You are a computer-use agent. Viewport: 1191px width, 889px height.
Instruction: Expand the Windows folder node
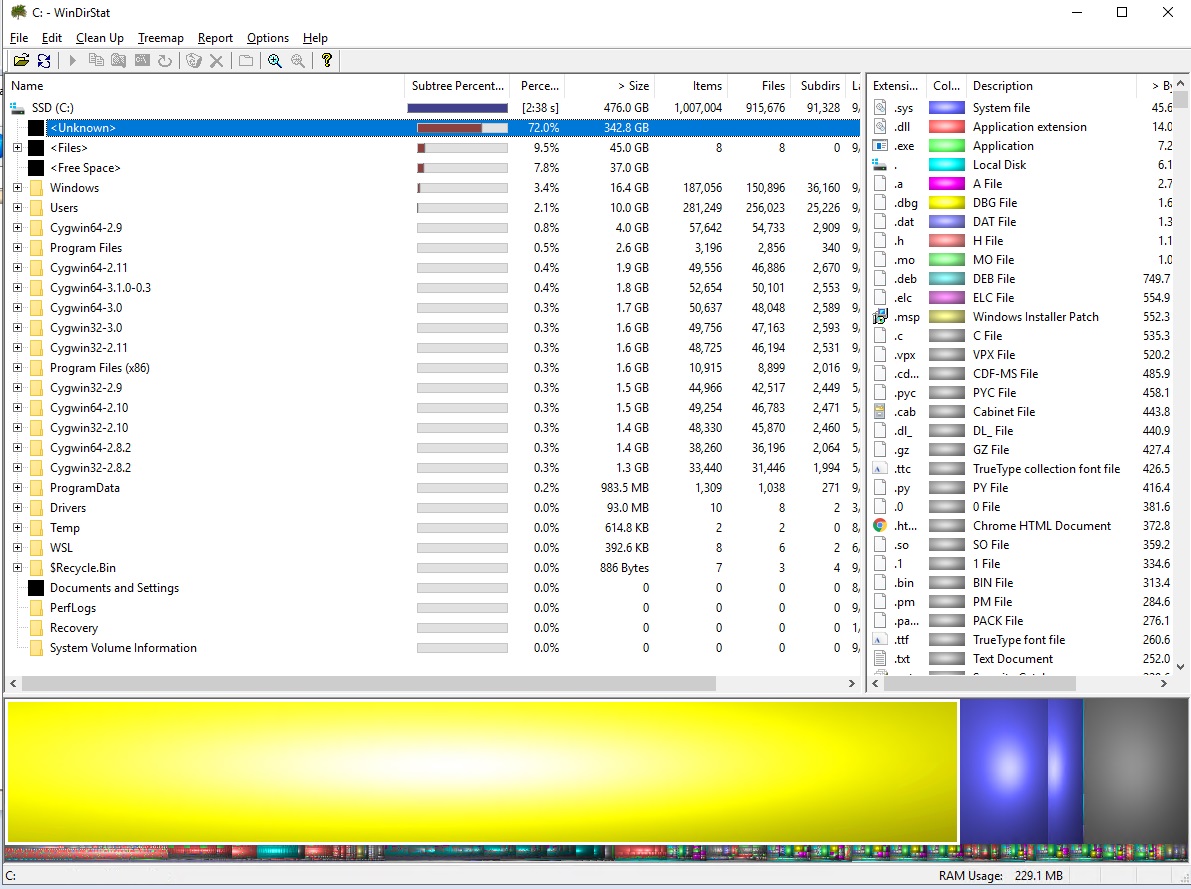point(17,188)
